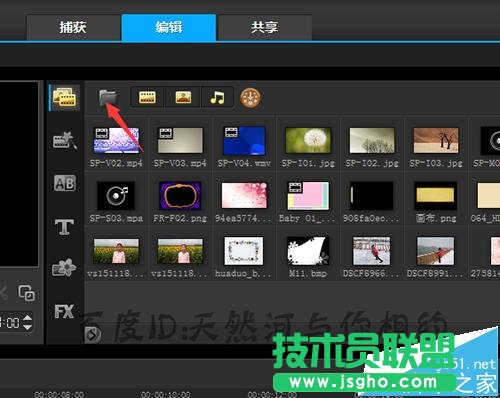Click the M11.bmp file name label
This screenshot has width=500, height=398.
click(308, 274)
